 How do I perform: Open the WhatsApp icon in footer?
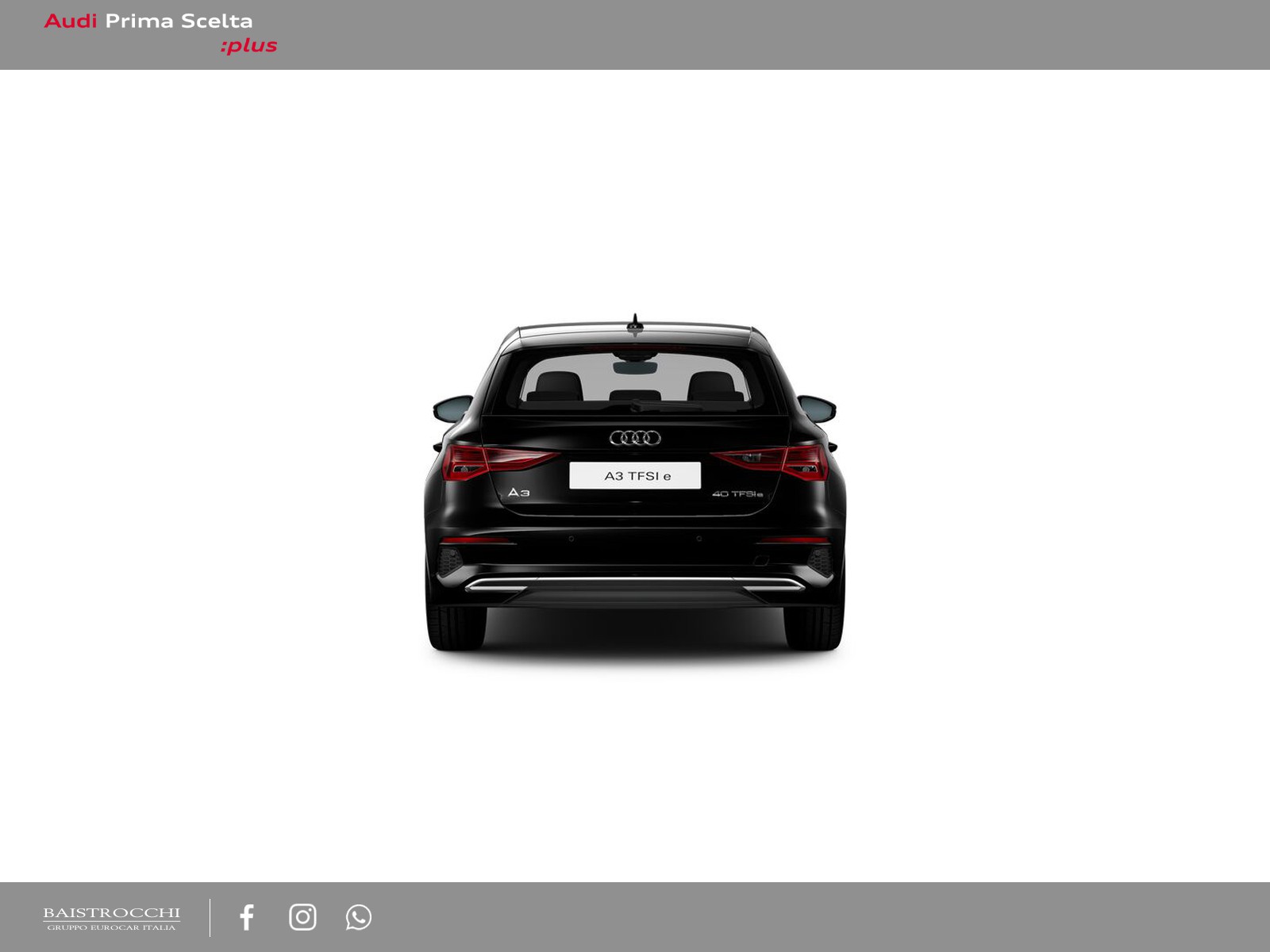(x=359, y=917)
